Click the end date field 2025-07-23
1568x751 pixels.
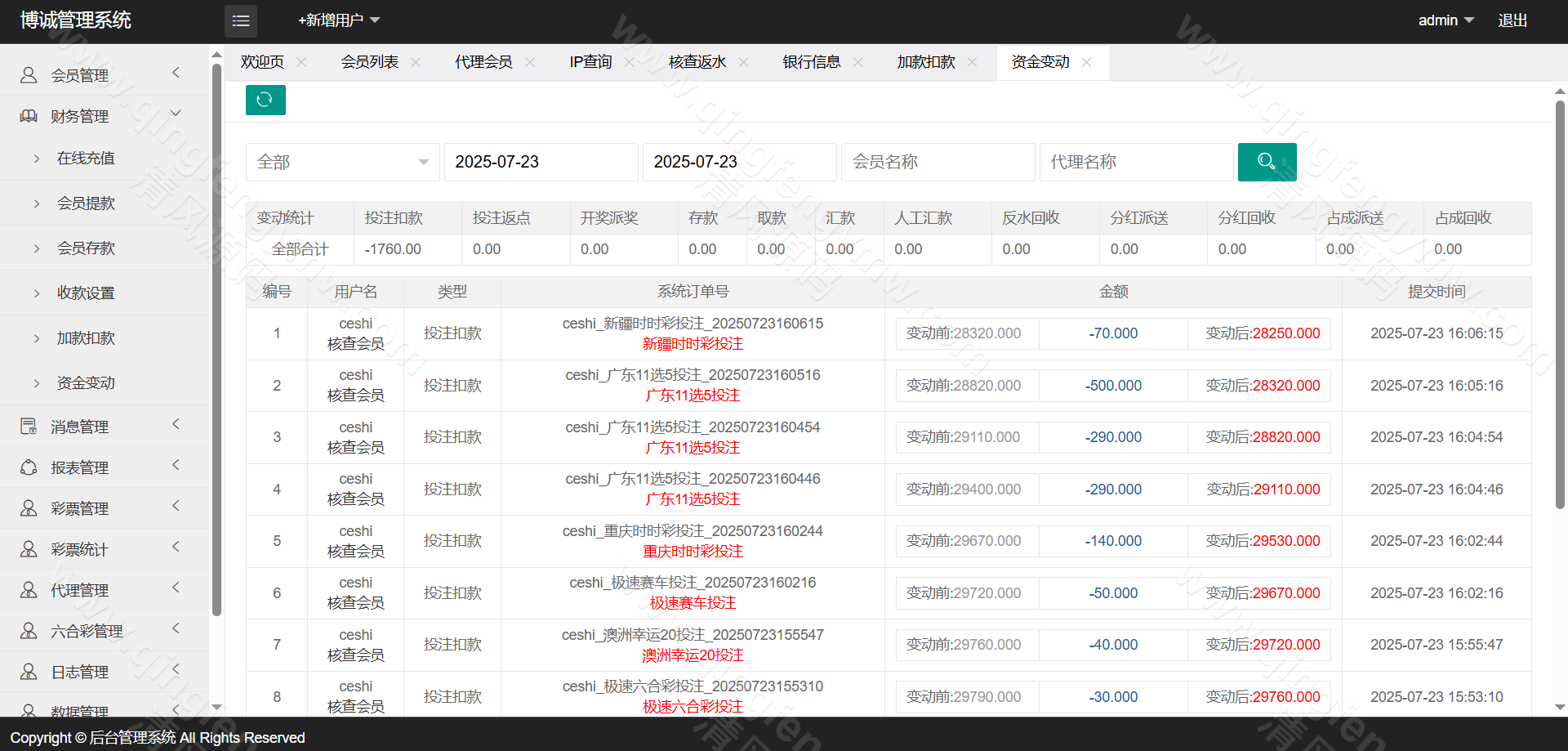740,162
